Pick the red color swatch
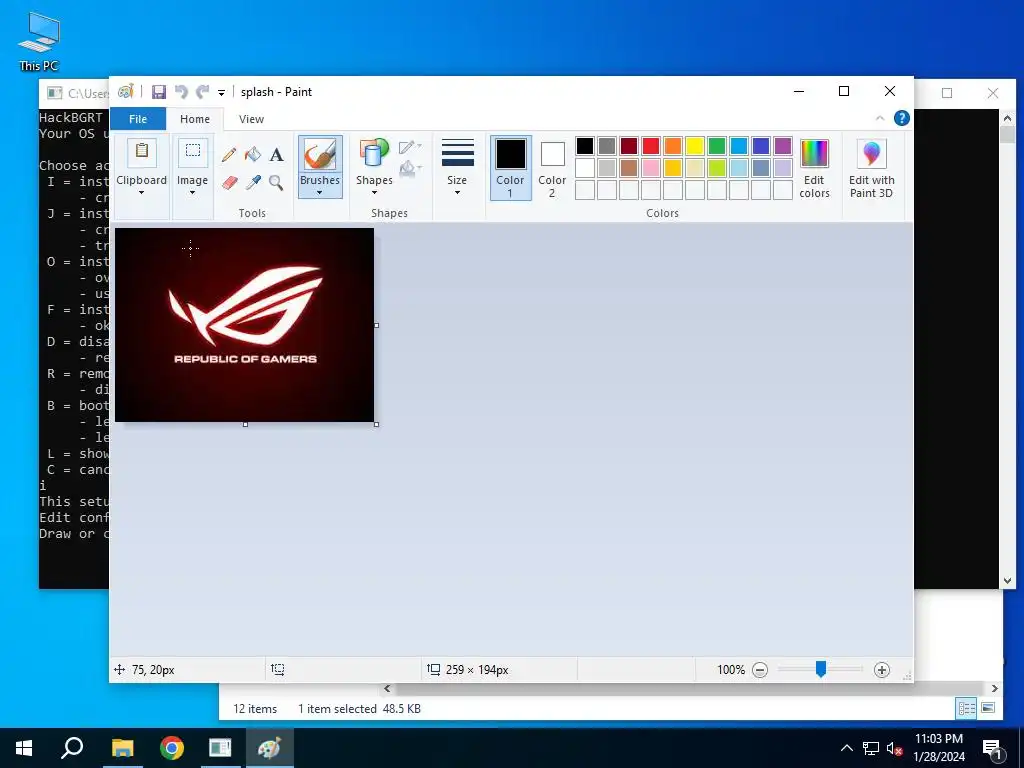 (651, 146)
